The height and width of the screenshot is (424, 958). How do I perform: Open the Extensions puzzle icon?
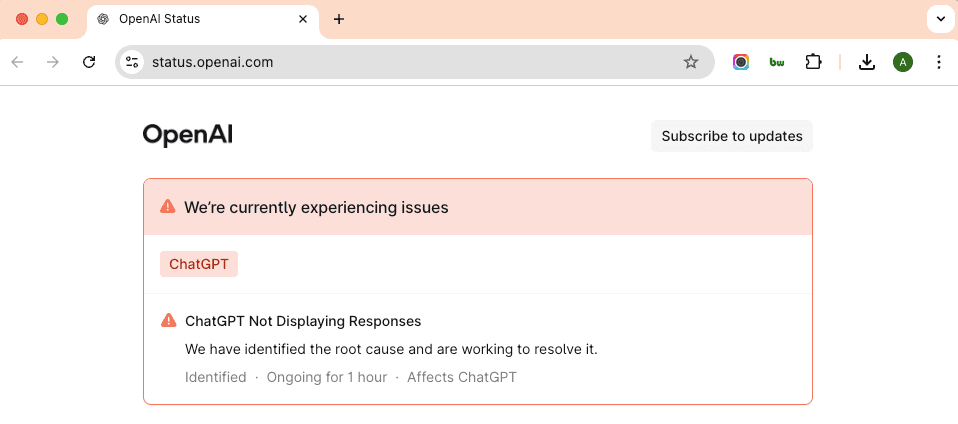(x=813, y=62)
